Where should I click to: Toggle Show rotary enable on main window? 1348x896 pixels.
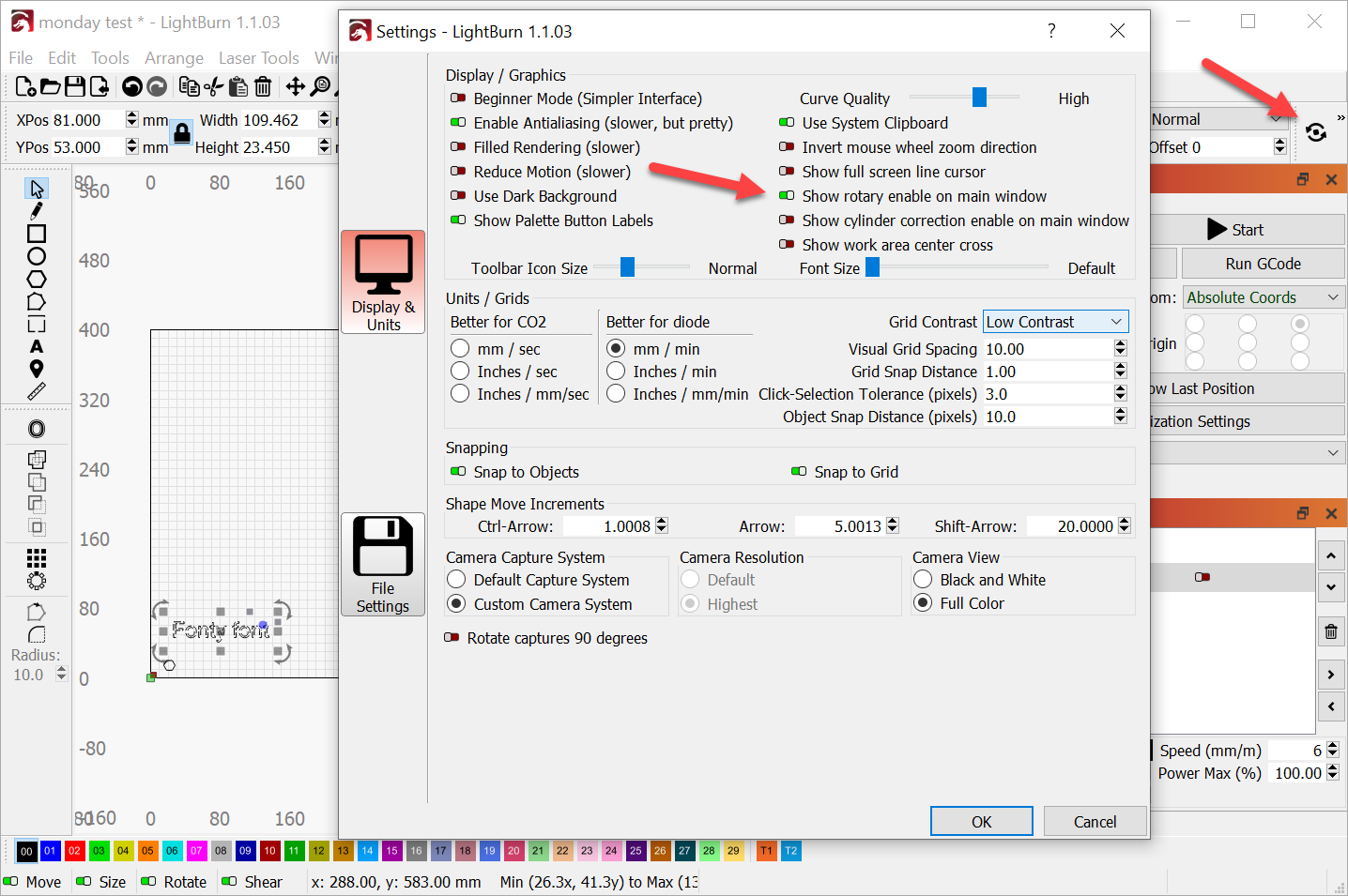tap(787, 196)
